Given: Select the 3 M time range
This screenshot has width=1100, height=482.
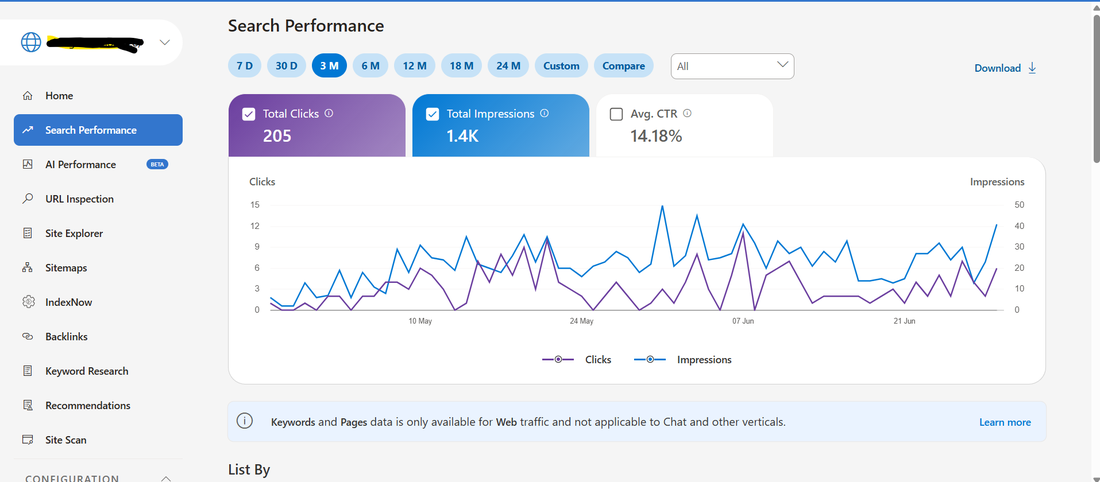Looking at the screenshot, I should (x=329, y=66).
